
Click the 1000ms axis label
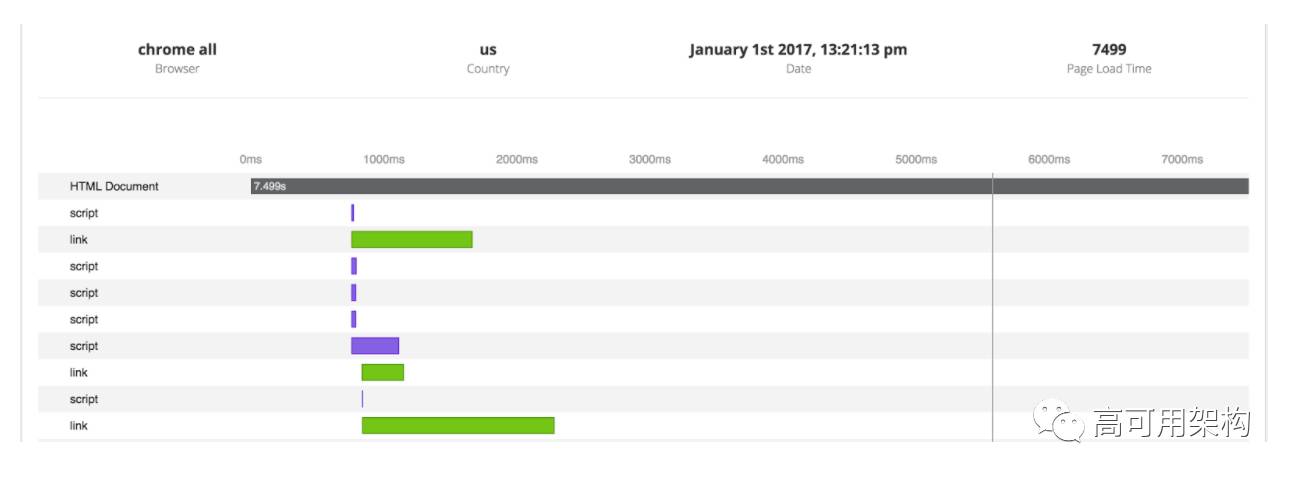(383, 159)
